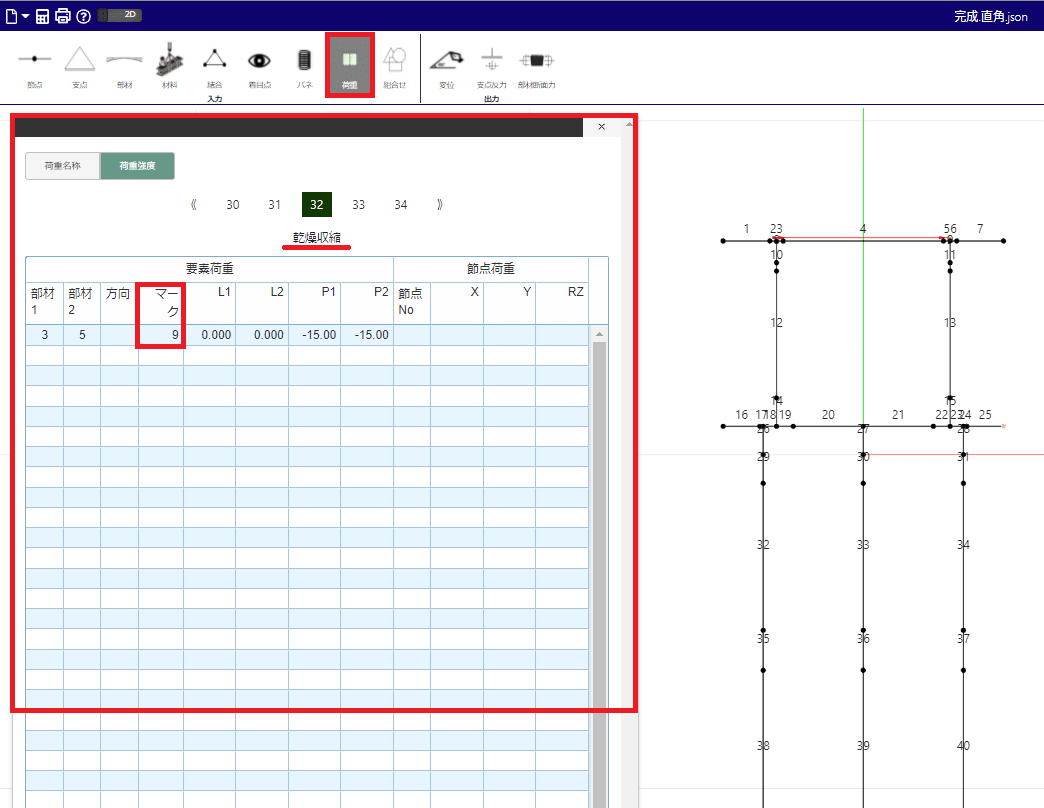
Task: Open the 結合 joint tool
Action: point(214,67)
